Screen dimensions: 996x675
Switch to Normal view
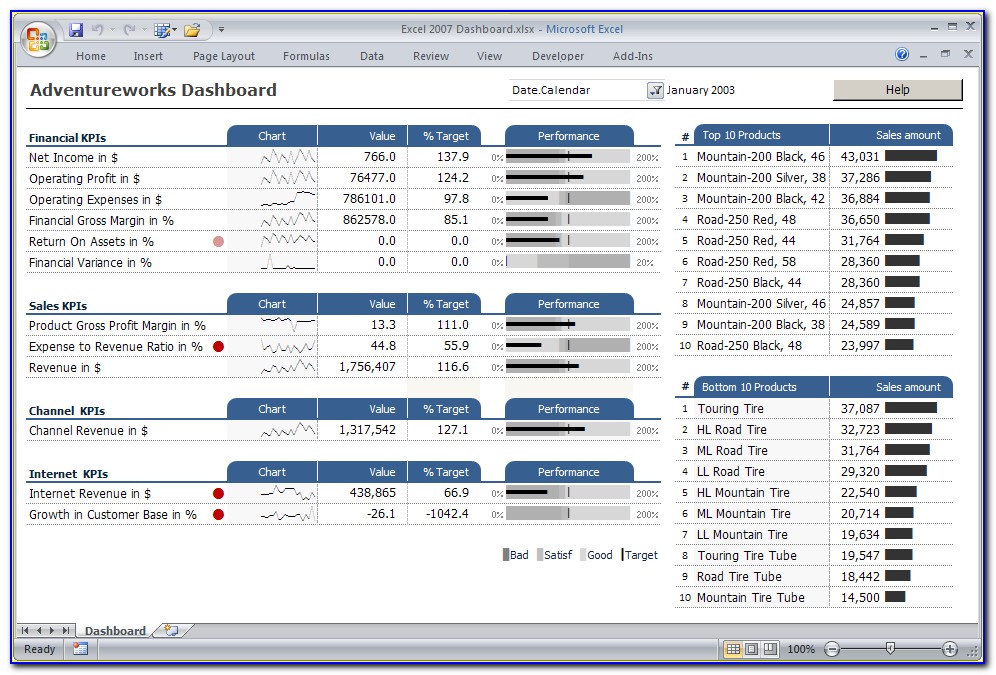point(733,649)
